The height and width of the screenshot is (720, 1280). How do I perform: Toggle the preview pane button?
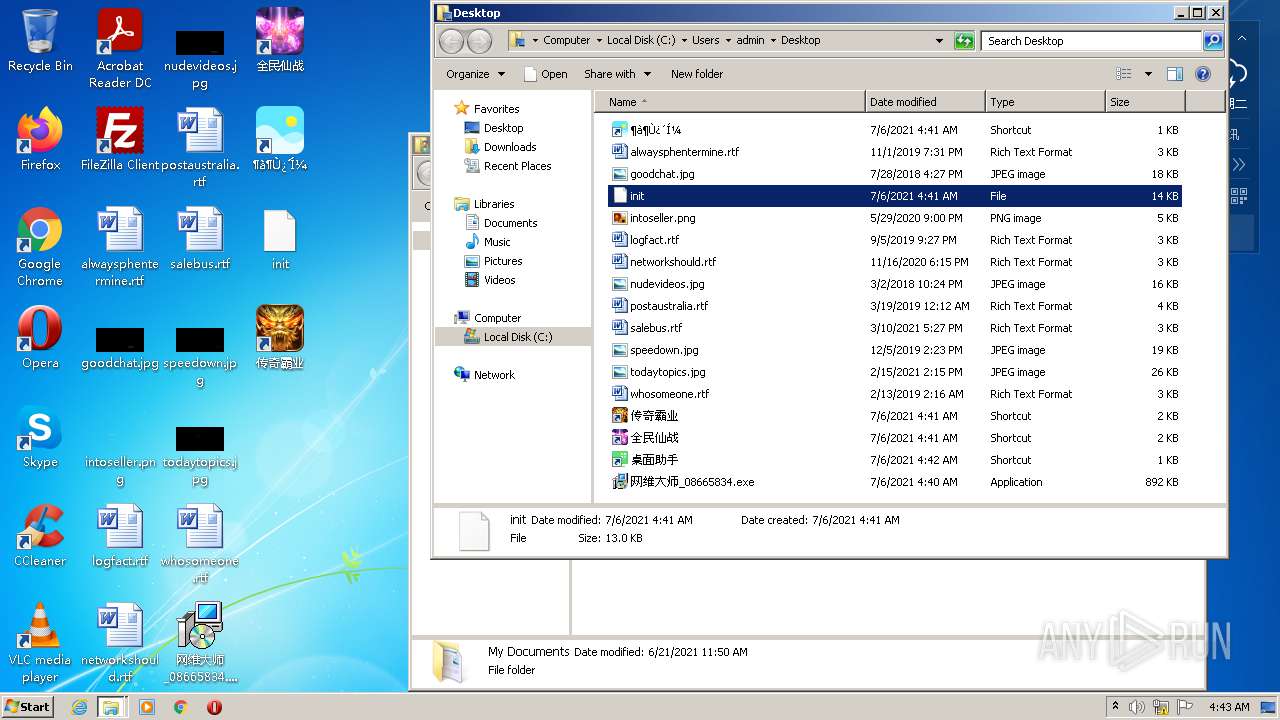tap(1175, 74)
